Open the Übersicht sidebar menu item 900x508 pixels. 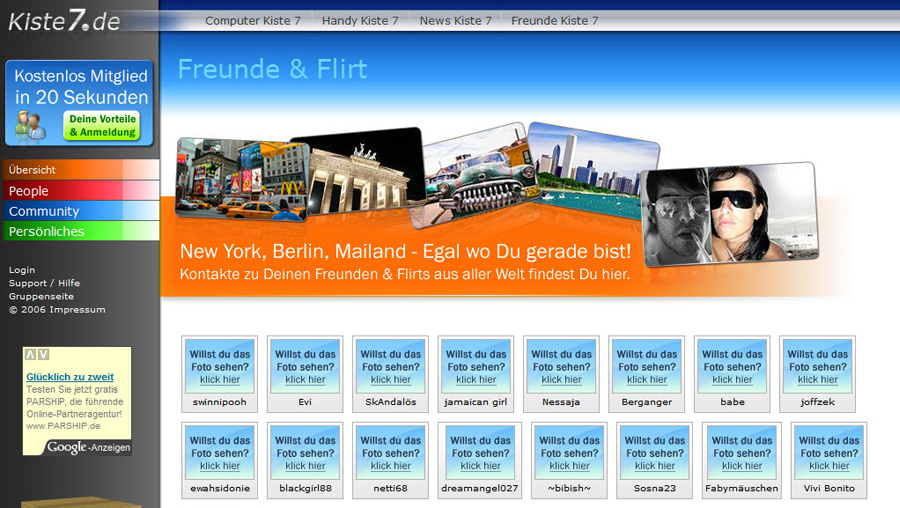coord(33,170)
